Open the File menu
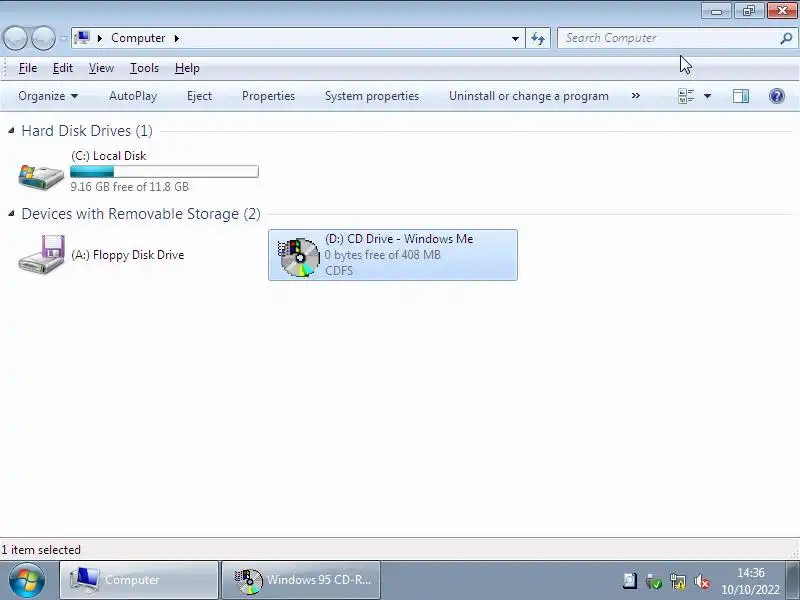The width and height of the screenshot is (800, 600). (x=28, y=68)
